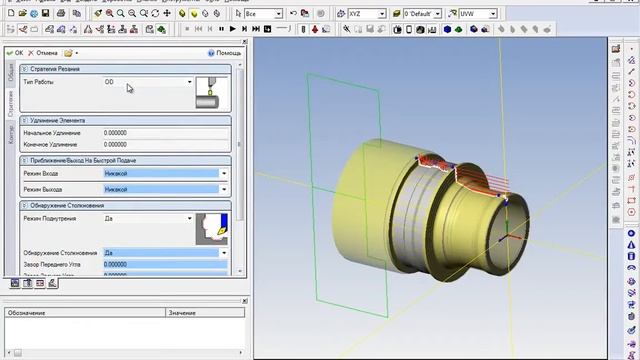Pause the simulation
Viewport: 640px width, 360px height.
point(221,29)
